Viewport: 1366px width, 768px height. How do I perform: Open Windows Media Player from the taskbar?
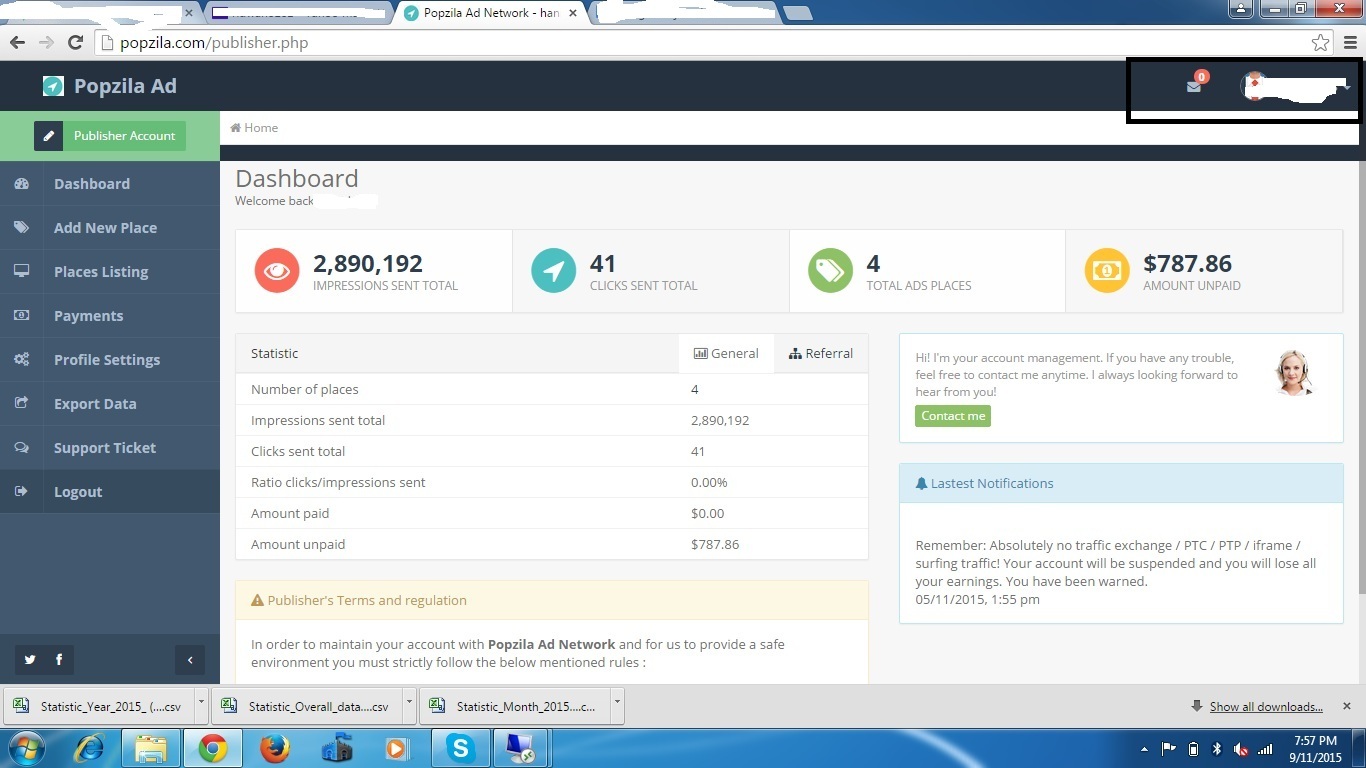(x=398, y=748)
